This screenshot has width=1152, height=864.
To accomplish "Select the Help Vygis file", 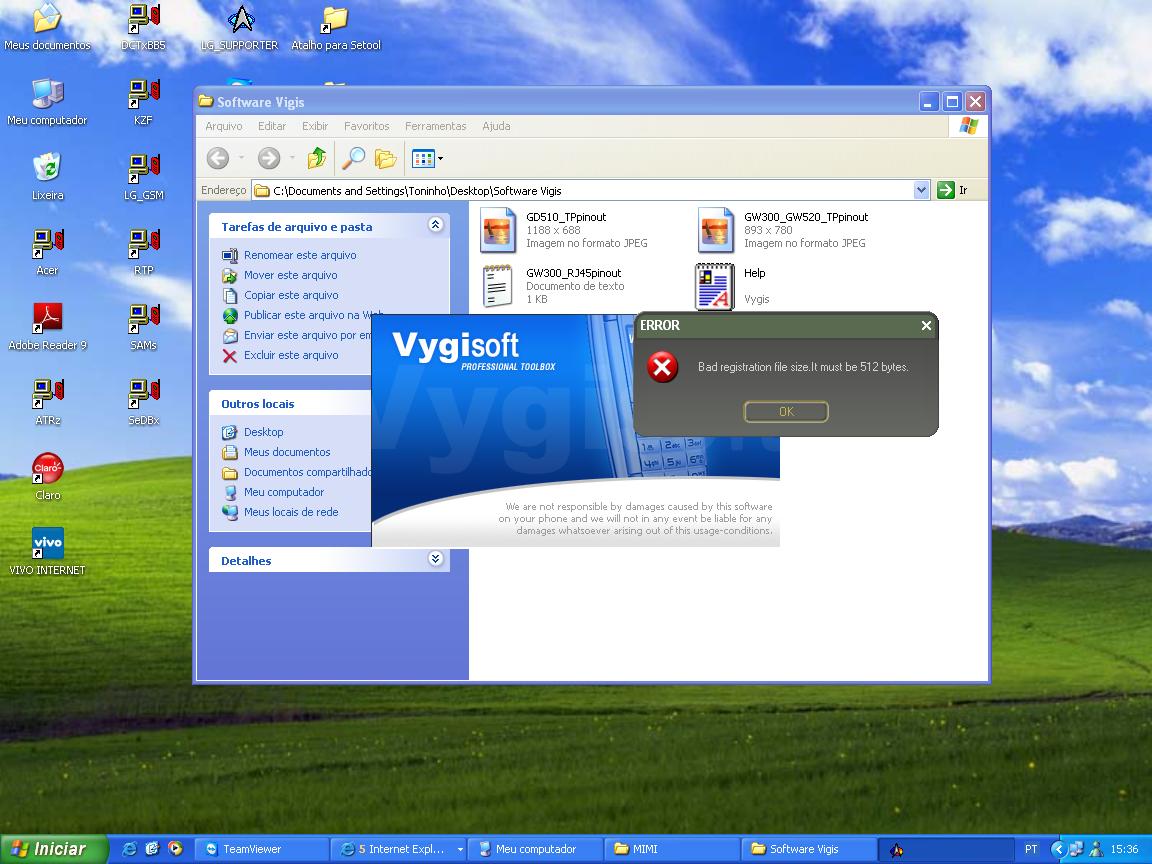I will 733,286.
